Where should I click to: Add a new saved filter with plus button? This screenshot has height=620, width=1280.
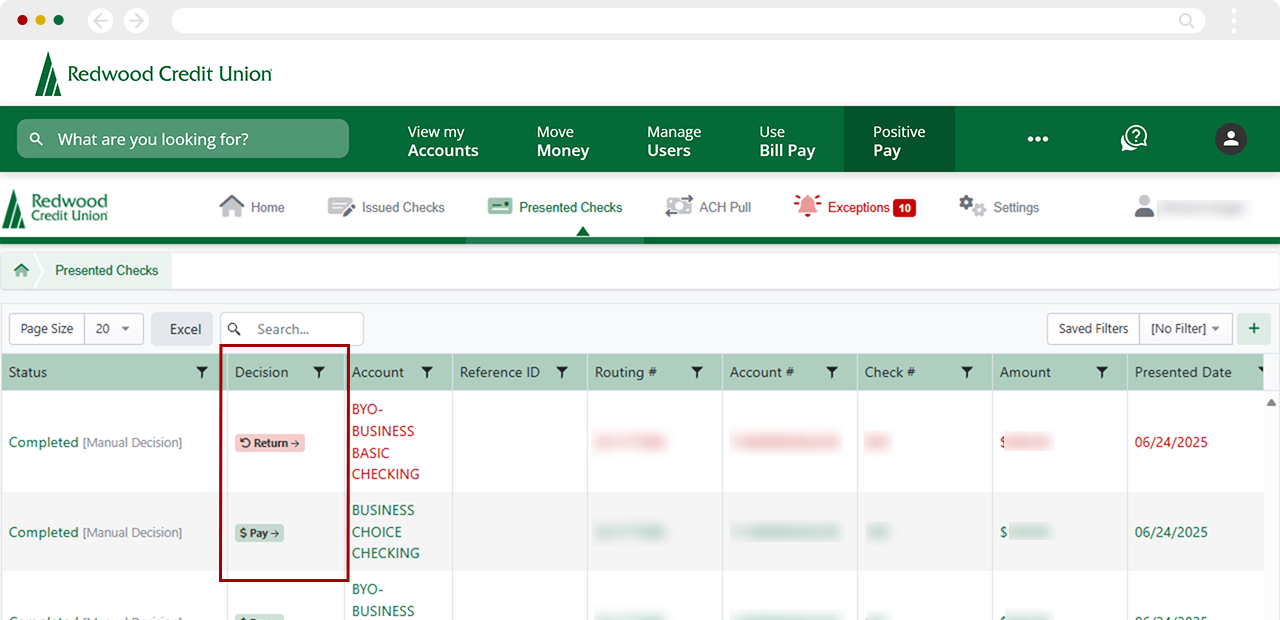(1254, 328)
